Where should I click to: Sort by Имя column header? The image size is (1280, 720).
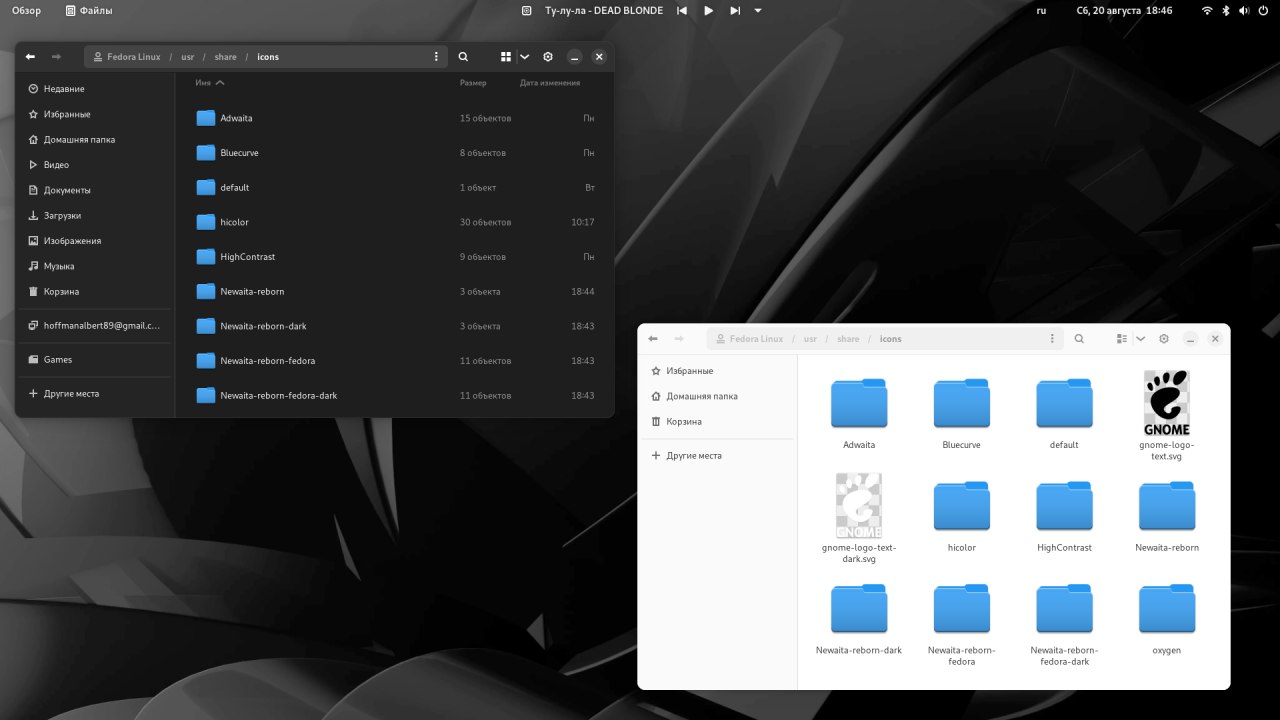point(210,83)
